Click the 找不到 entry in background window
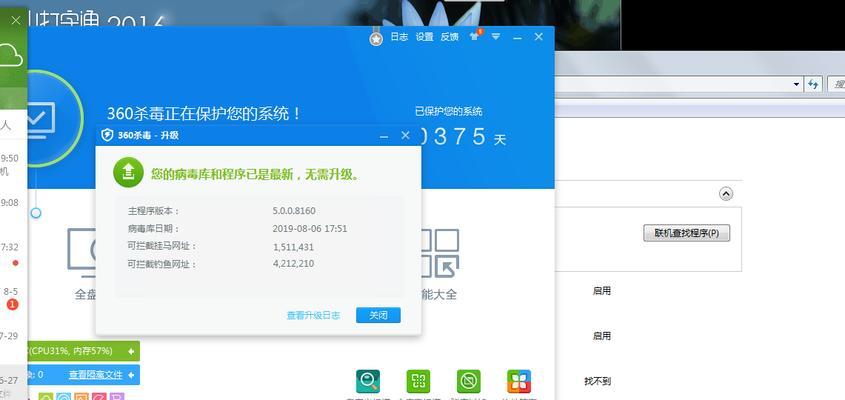845x400 pixels. pyautogui.click(x=598, y=381)
